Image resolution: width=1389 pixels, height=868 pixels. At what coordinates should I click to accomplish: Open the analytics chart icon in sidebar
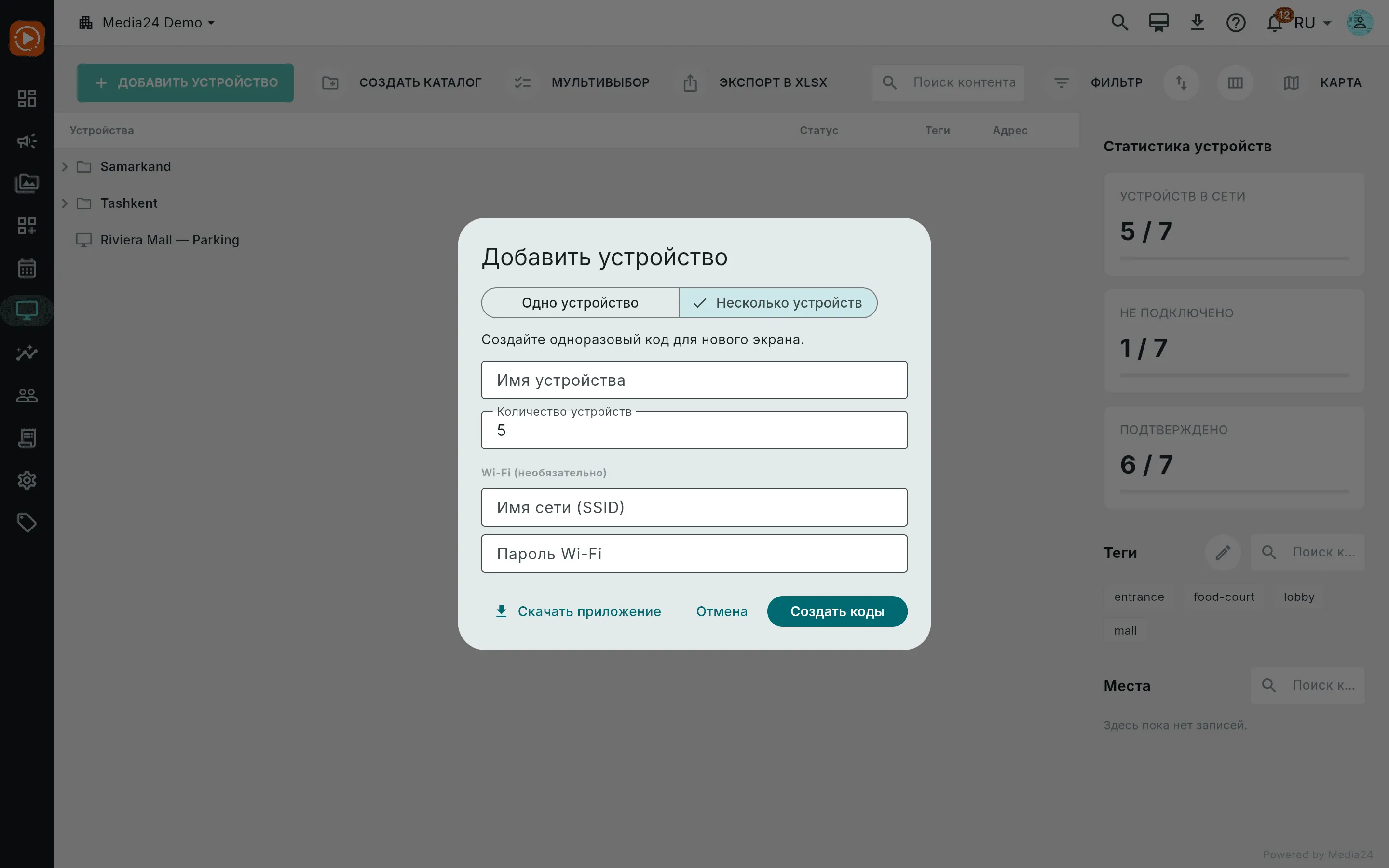(x=27, y=353)
